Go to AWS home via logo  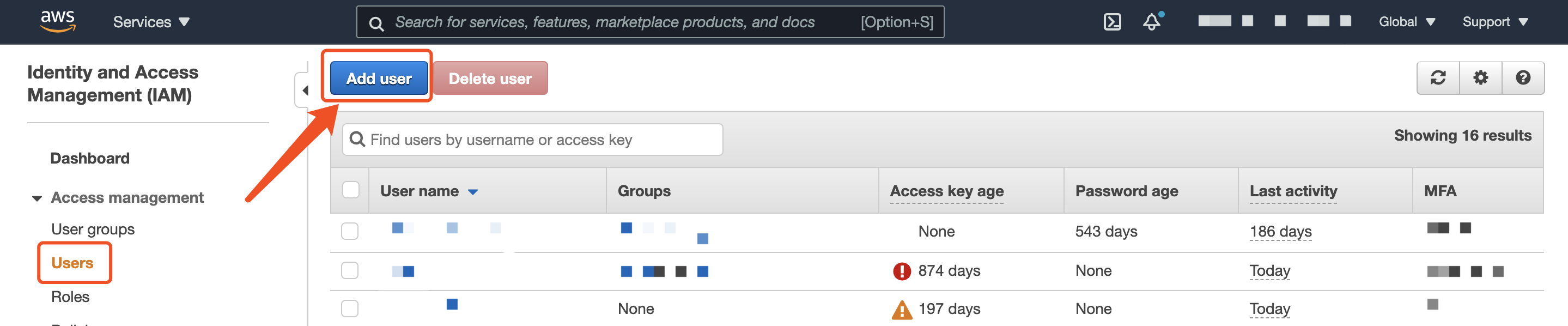pos(58,21)
